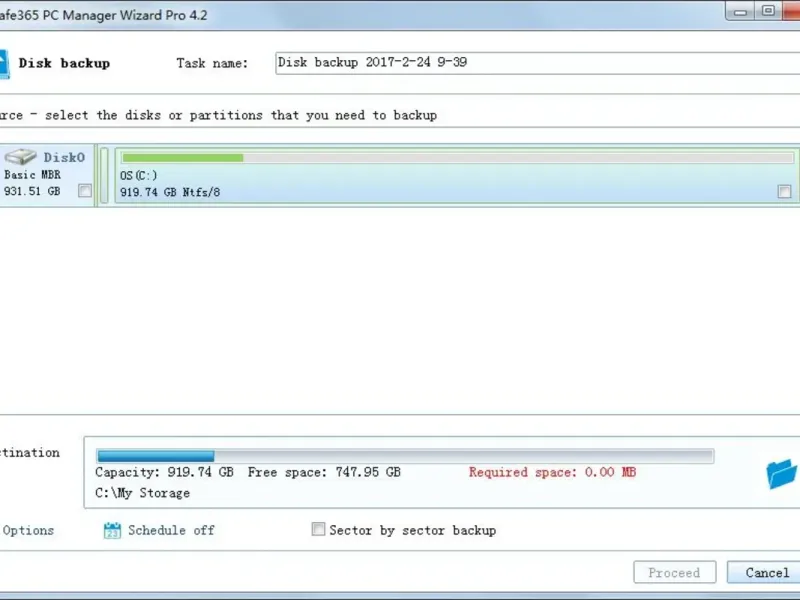Image resolution: width=800 pixels, height=600 pixels.
Task: Click the OS (C:) usage bar
Action: point(458,158)
